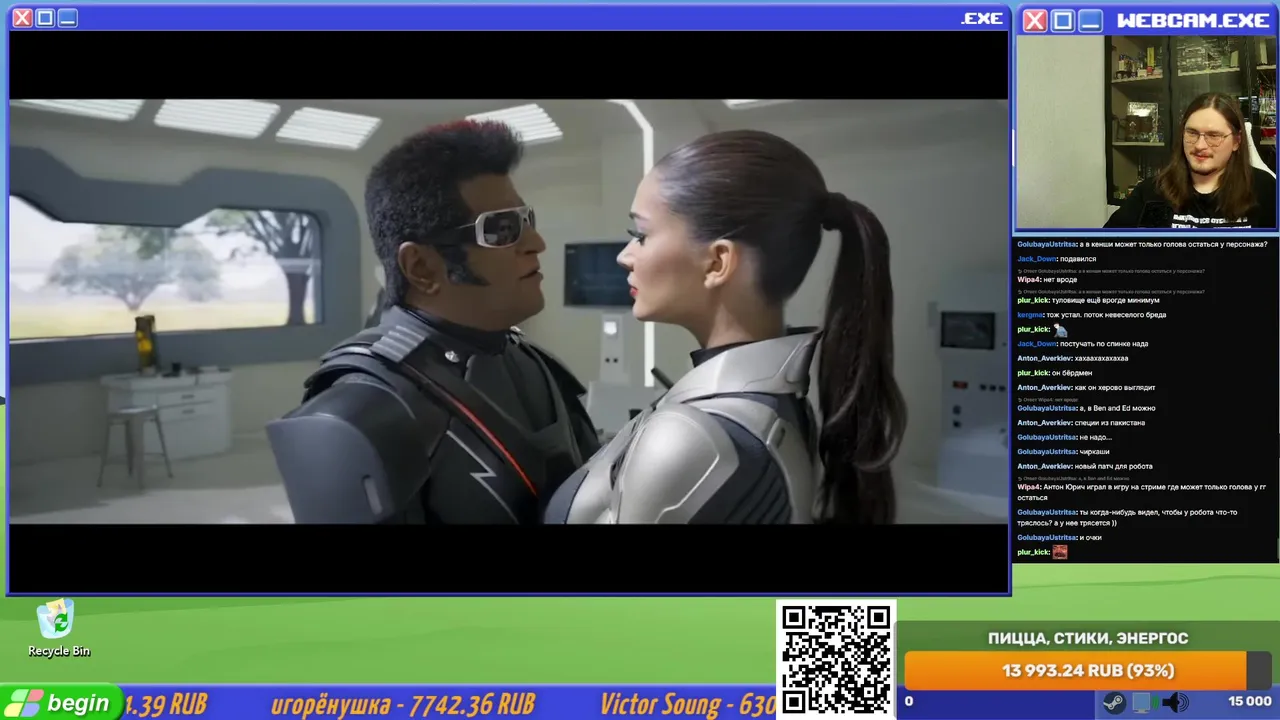Viewport: 1280px width, 720px height.
Task: Click GolubayaUstritsa's message 'чиркаши'
Action: (x=1063, y=452)
